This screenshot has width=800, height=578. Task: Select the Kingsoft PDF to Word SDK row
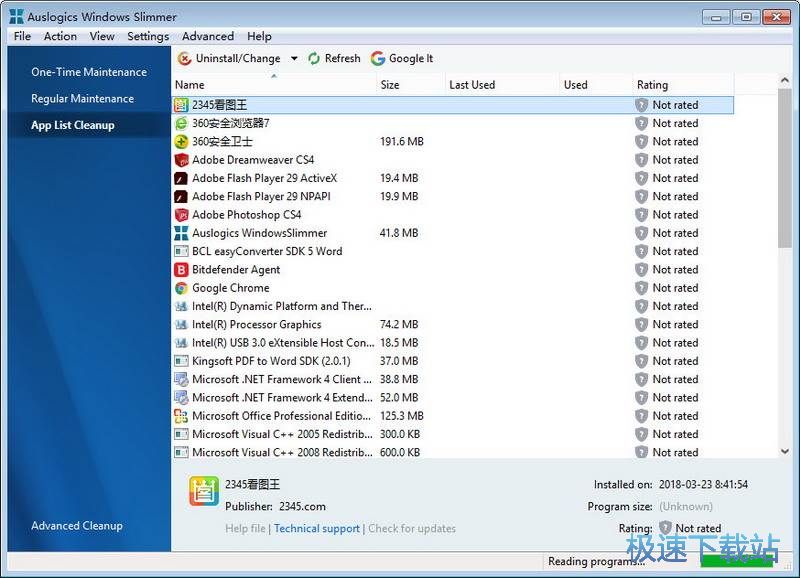pyautogui.click(x=271, y=361)
